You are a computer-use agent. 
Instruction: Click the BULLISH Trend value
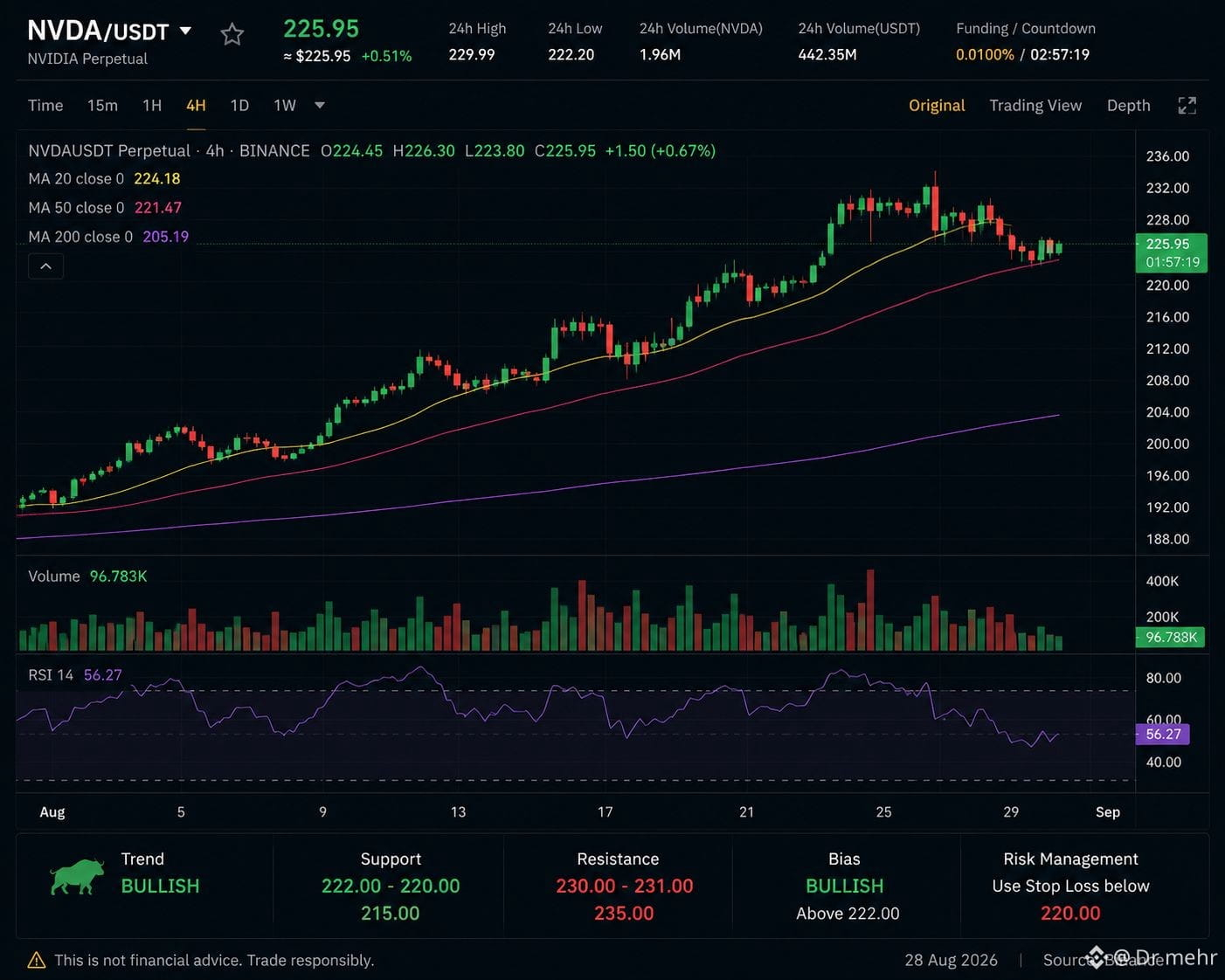pyautogui.click(x=160, y=887)
